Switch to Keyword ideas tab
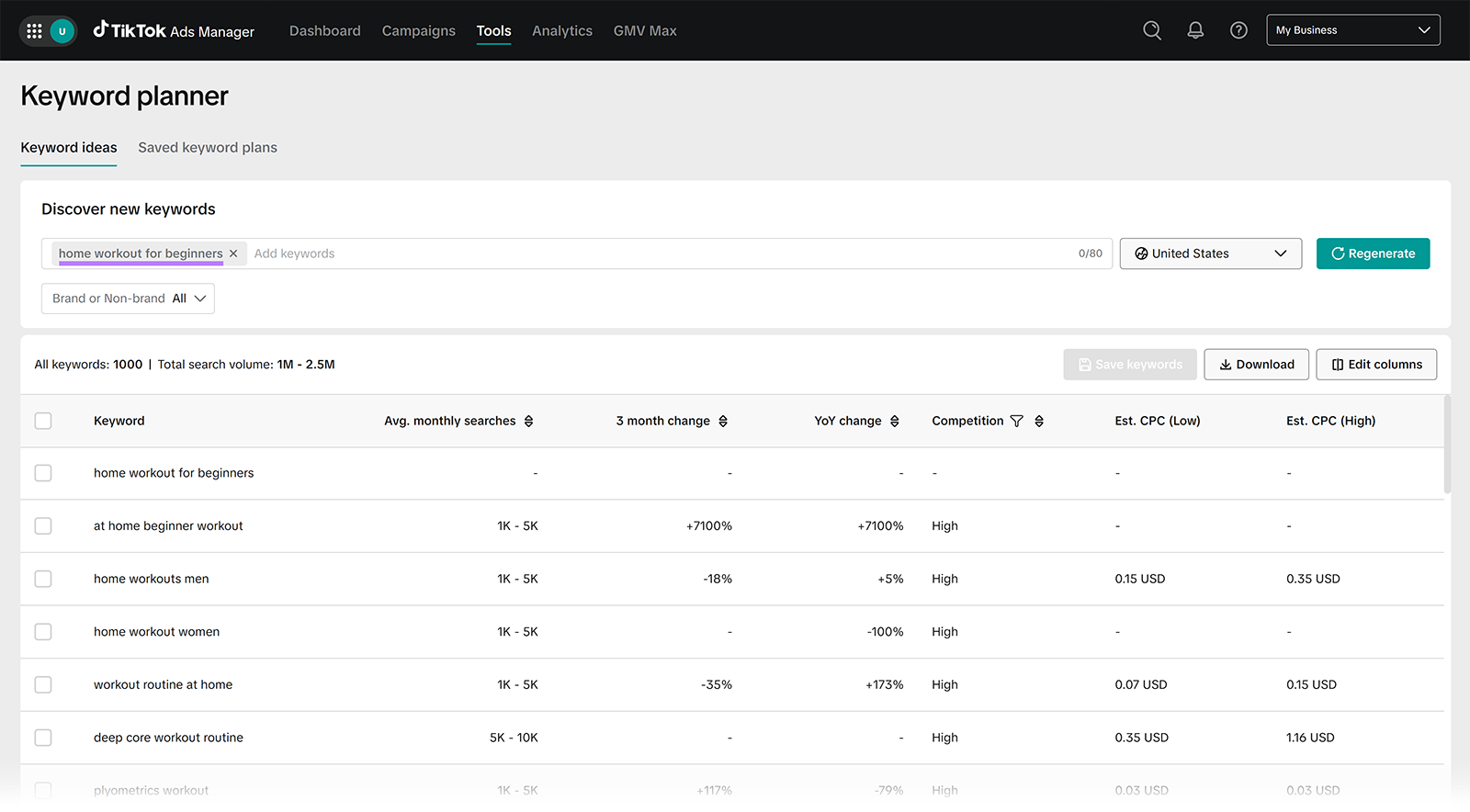Image resolution: width=1470 pixels, height=812 pixels. pos(69,147)
